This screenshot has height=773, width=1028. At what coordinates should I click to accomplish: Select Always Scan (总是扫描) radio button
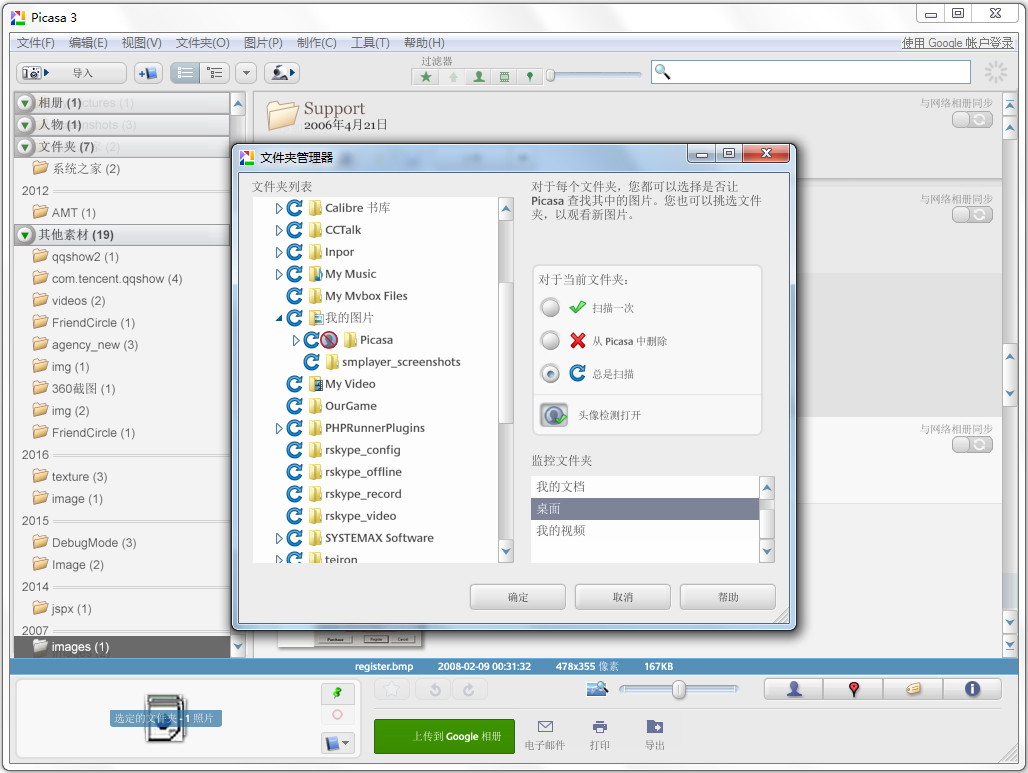coord(550,374)
